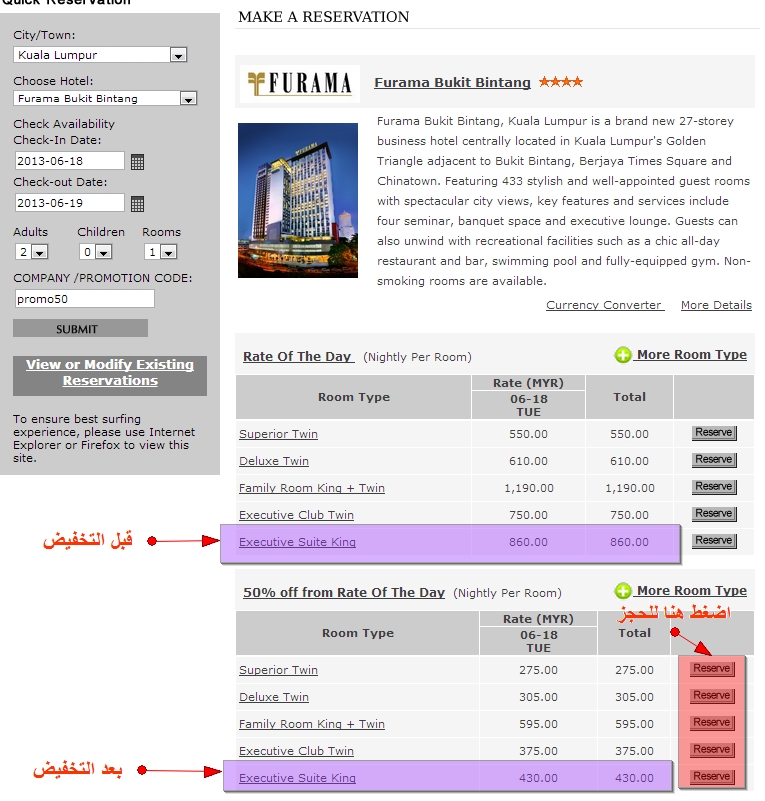This screenshot has height=801, width=765.
Task: Open the Rooms count dropdown
Action: (160, 252)
